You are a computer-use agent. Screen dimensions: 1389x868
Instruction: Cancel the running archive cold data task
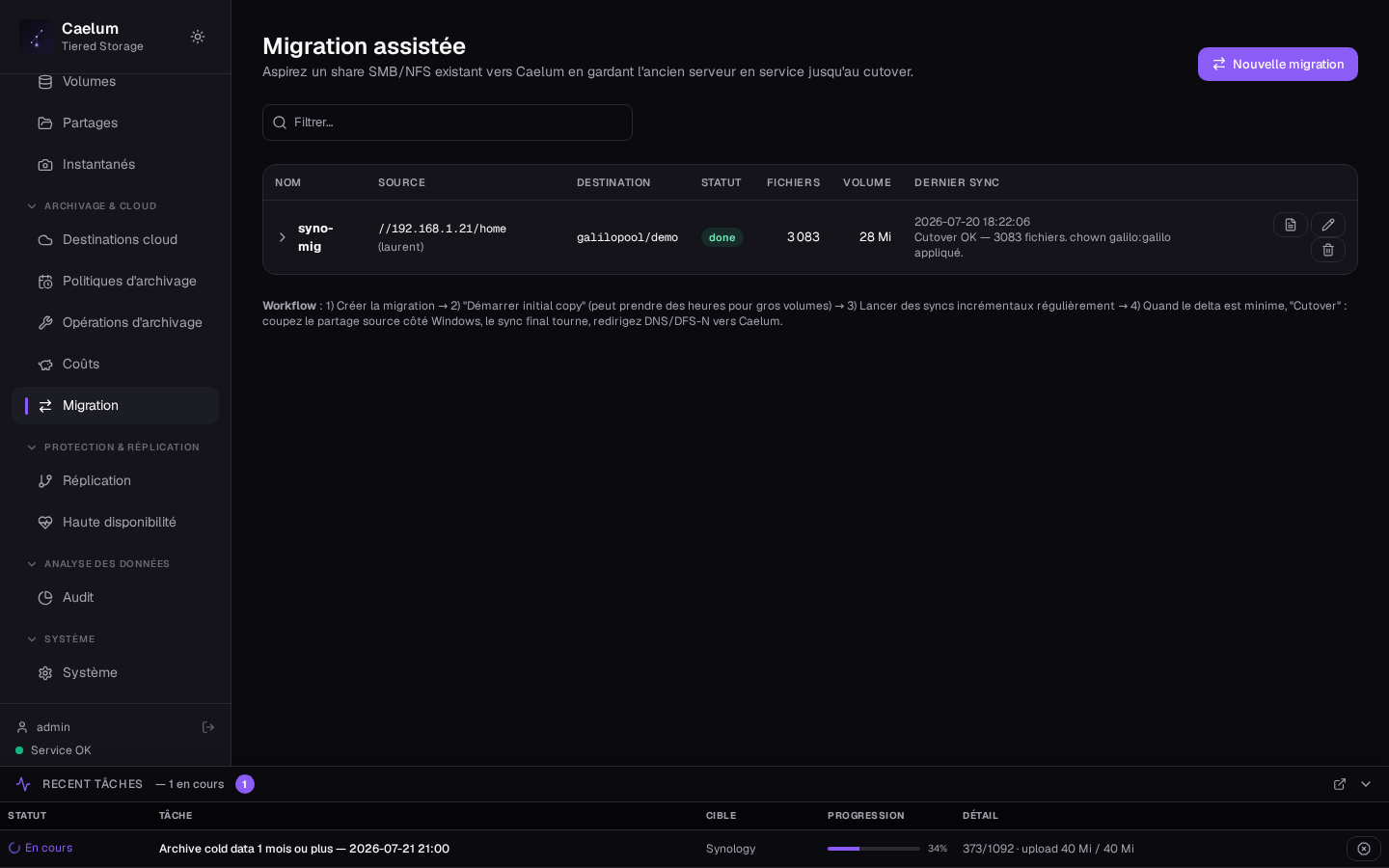point(1364,849)
